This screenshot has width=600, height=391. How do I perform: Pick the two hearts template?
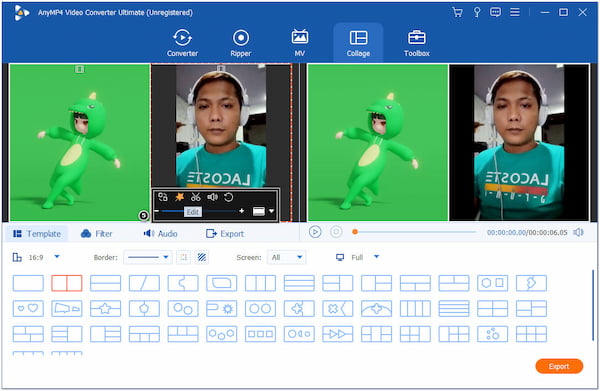[28, 309]
